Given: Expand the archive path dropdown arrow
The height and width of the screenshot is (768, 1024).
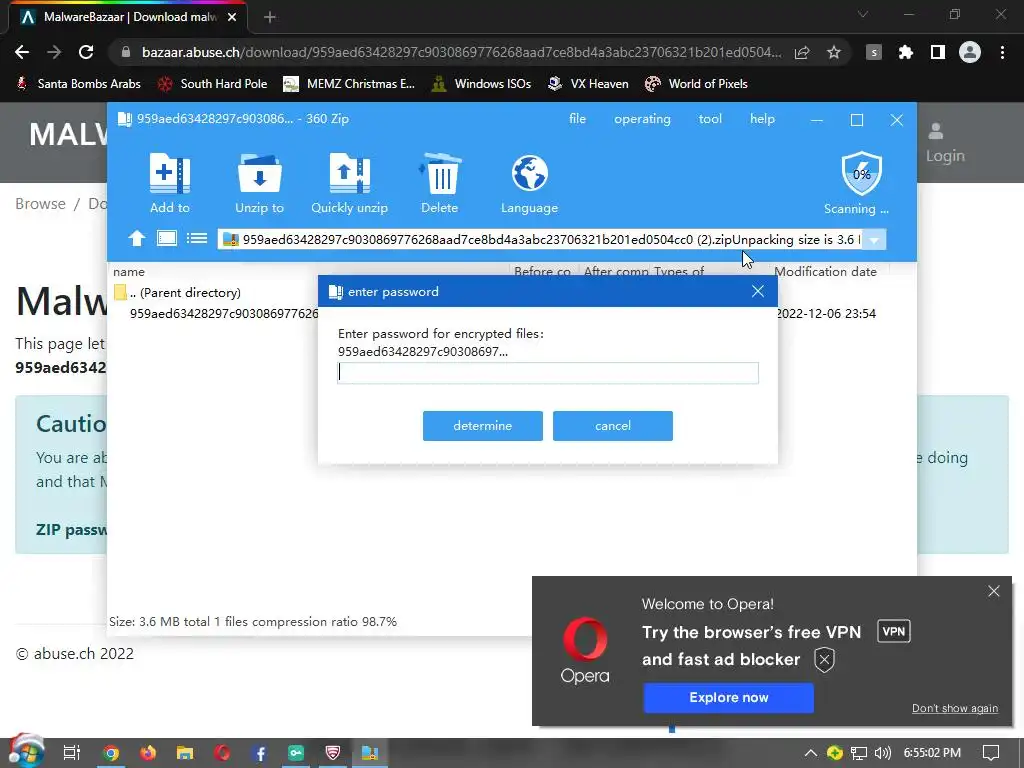Looking at the screenshot, I should point(874,240).
